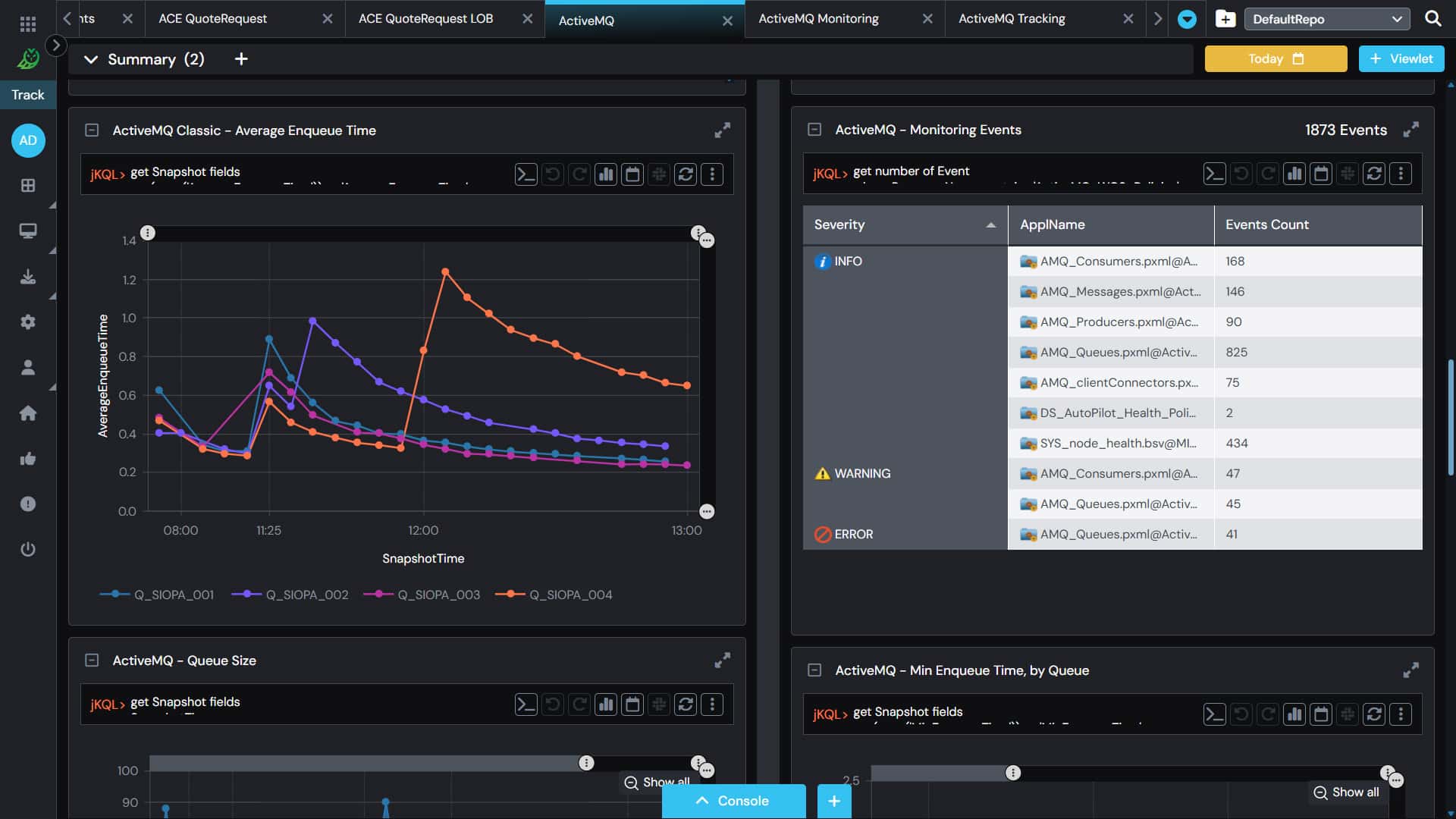Collapse the ActiveMQ - Queue Size viewlet
The height and width of the screenshot is (819, 1456).
(93, 661)
